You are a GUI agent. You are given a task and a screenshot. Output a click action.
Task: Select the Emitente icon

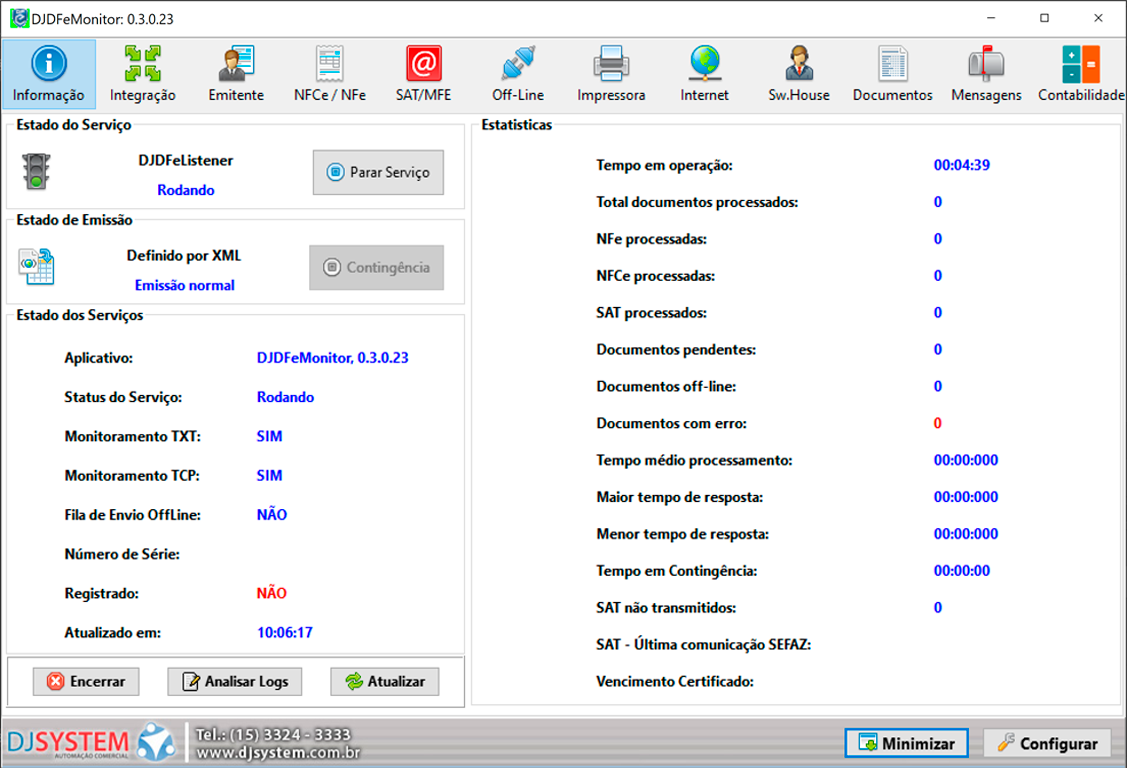pos(236,74)
